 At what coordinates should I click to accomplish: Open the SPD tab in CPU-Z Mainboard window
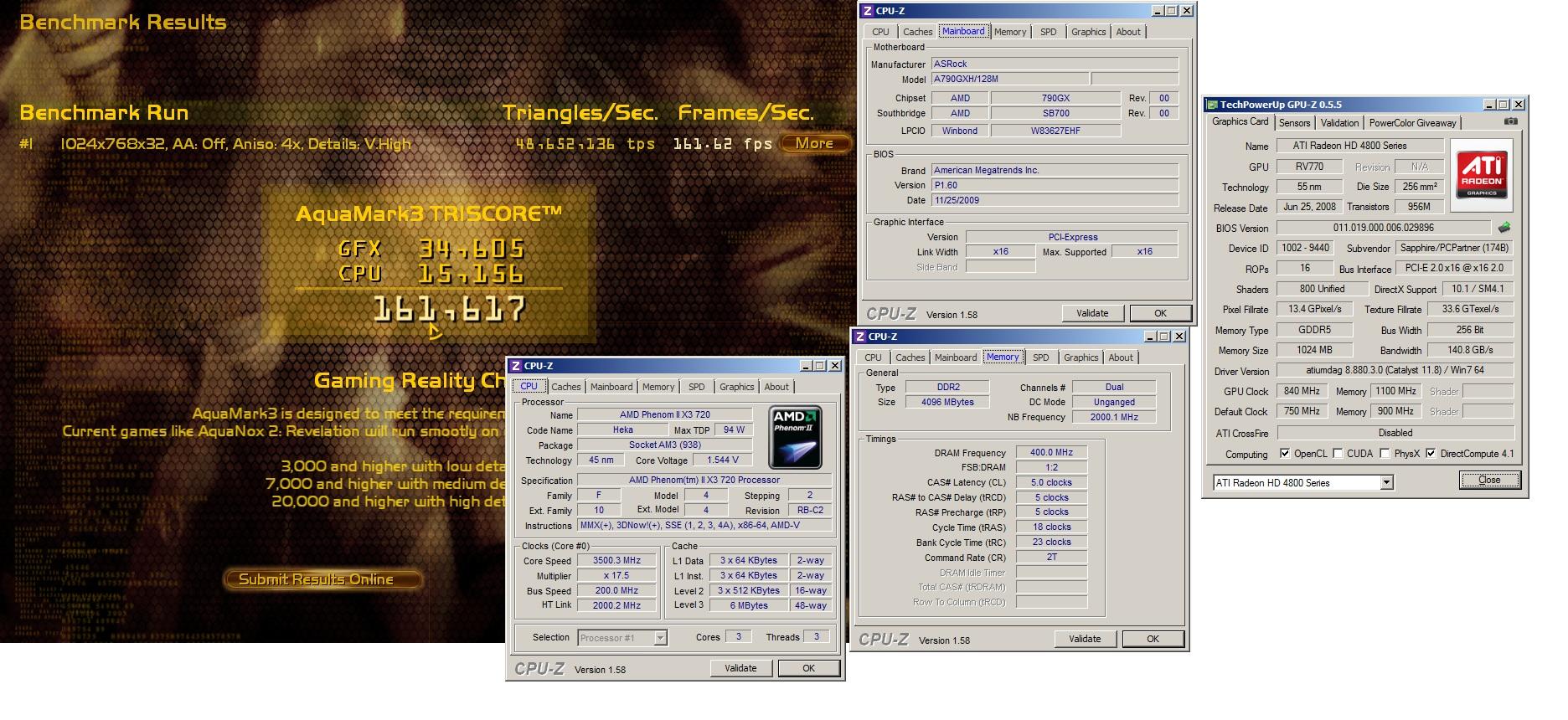[1048, 32]
